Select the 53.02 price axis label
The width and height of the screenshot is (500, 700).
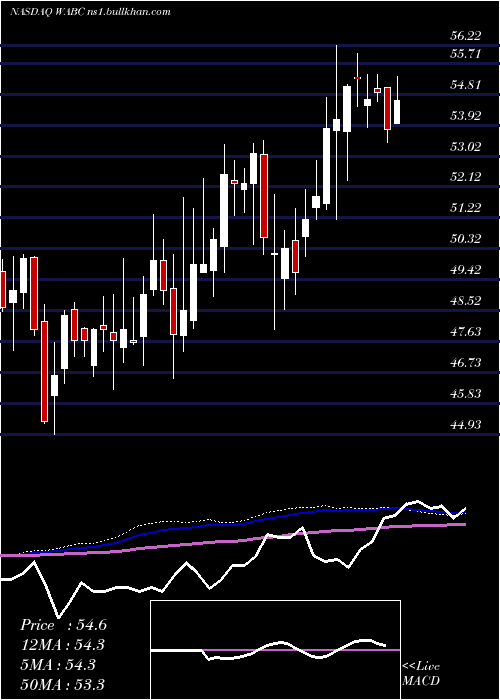[x=466, y=146]
